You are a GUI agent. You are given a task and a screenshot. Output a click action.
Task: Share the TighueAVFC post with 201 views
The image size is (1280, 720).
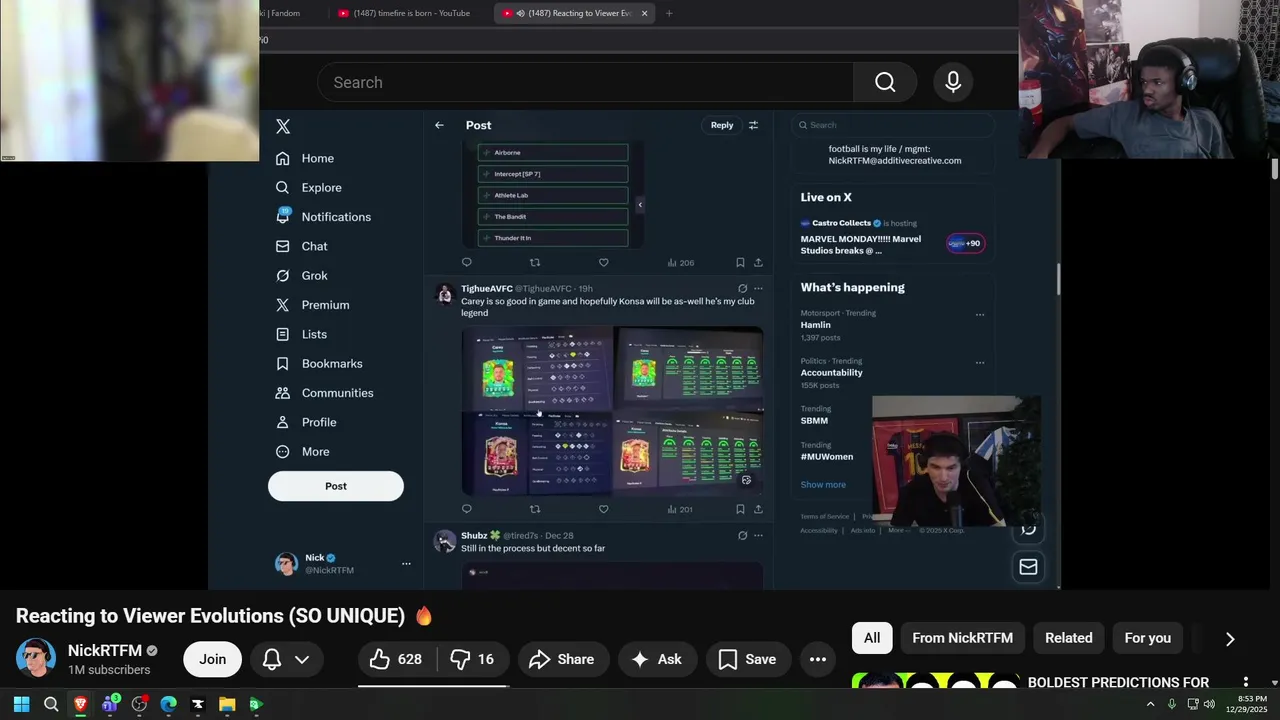click(x=758, y=509)
